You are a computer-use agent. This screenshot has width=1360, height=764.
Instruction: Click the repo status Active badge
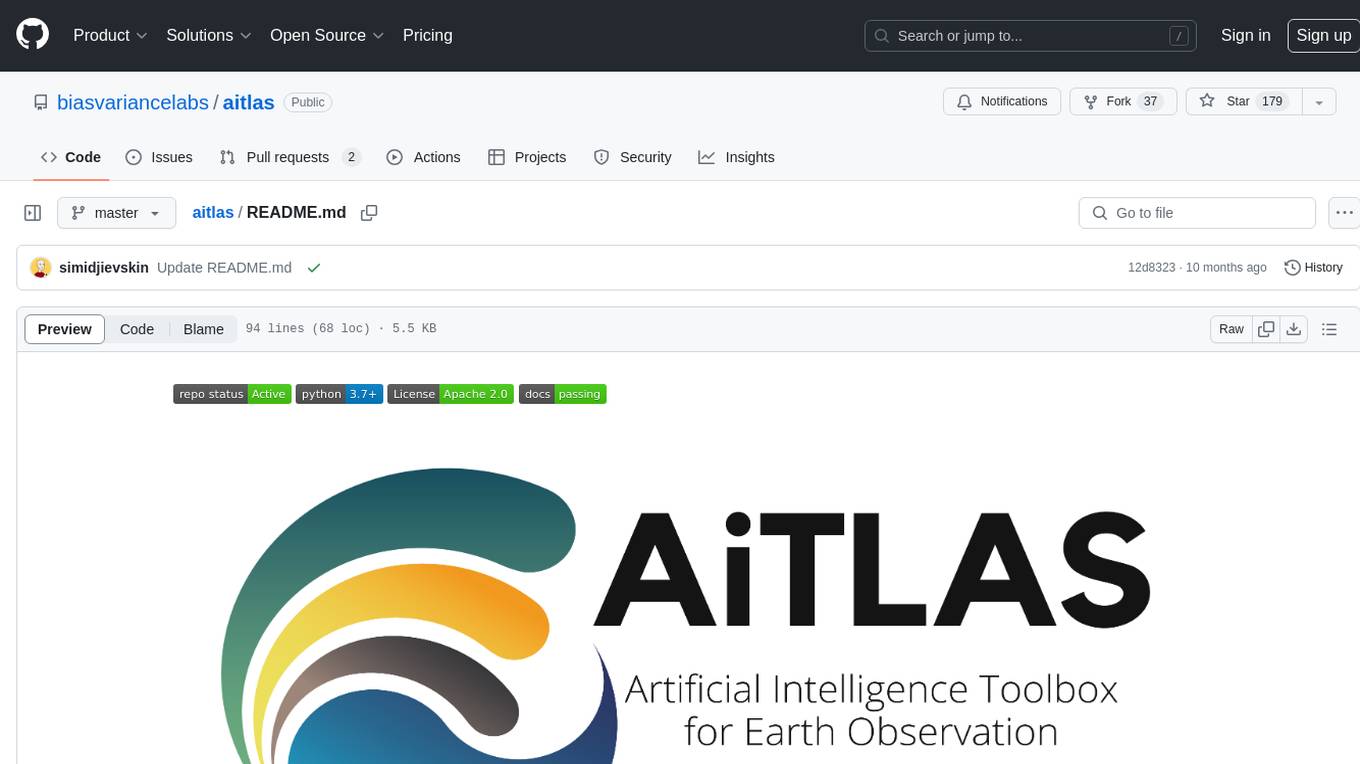point(232,394)
